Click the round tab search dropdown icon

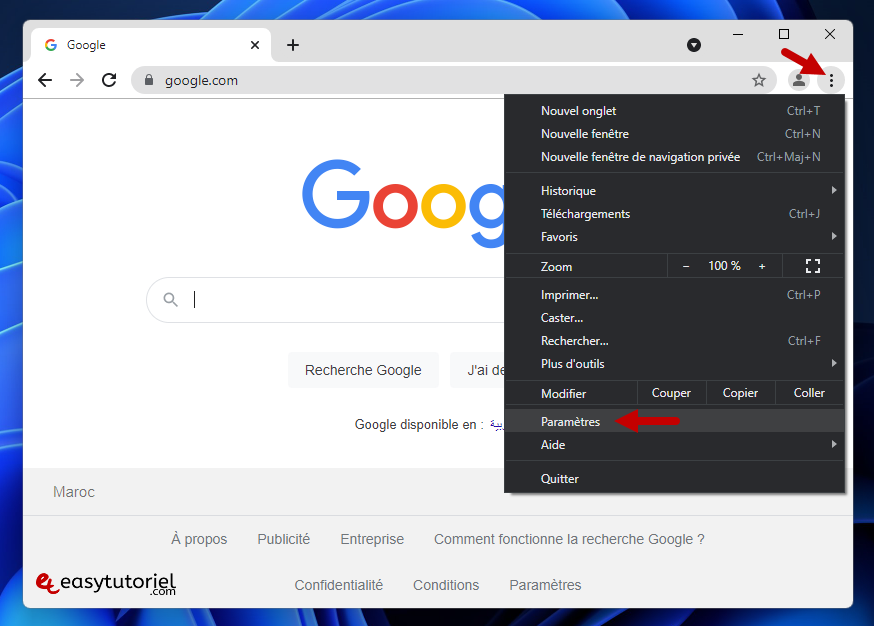coord(694,45)
